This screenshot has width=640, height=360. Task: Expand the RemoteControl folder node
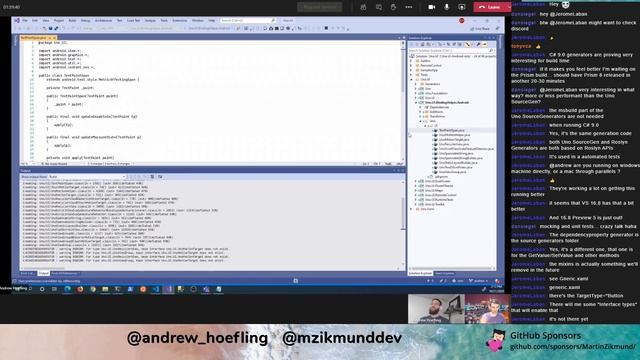pyautogui.click(x=411, y=65)
